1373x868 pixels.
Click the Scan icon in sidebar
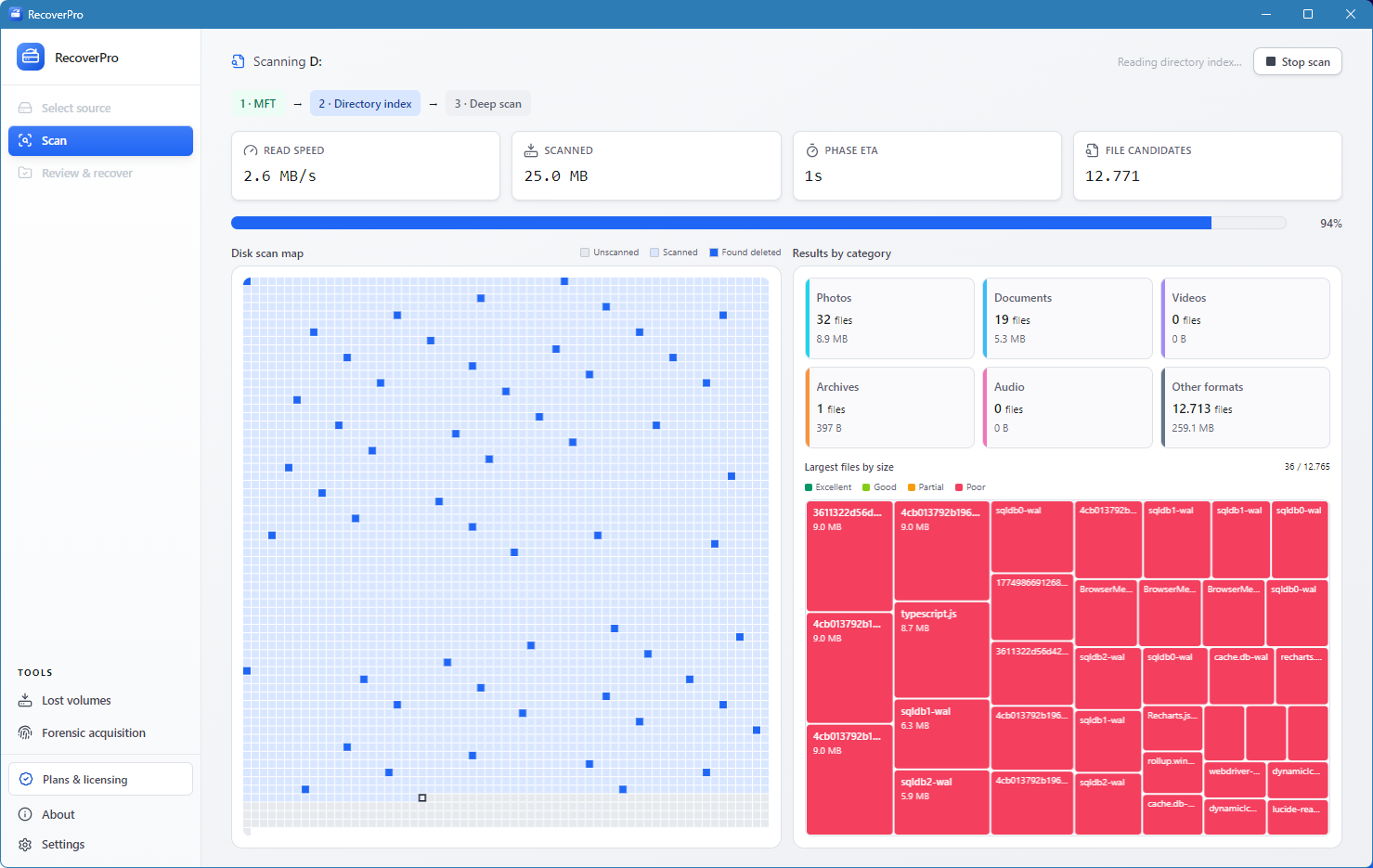coord(25,140)
